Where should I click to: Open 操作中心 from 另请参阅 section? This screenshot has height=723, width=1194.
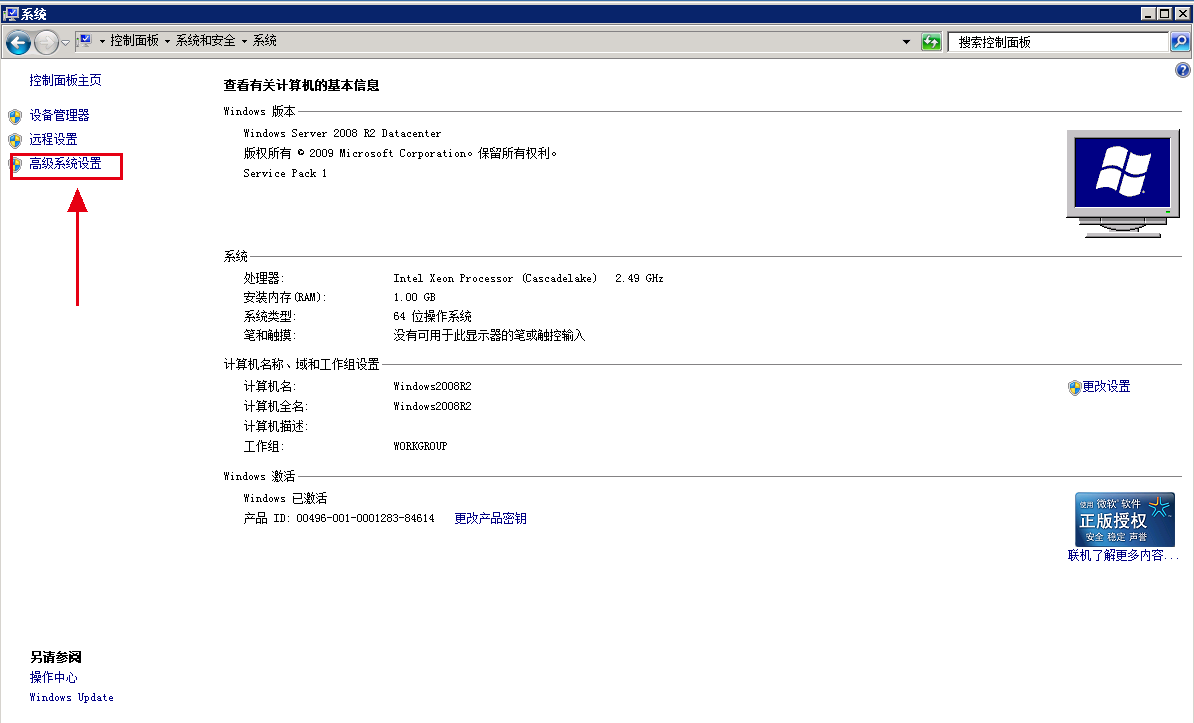click(x=53, y=677)
